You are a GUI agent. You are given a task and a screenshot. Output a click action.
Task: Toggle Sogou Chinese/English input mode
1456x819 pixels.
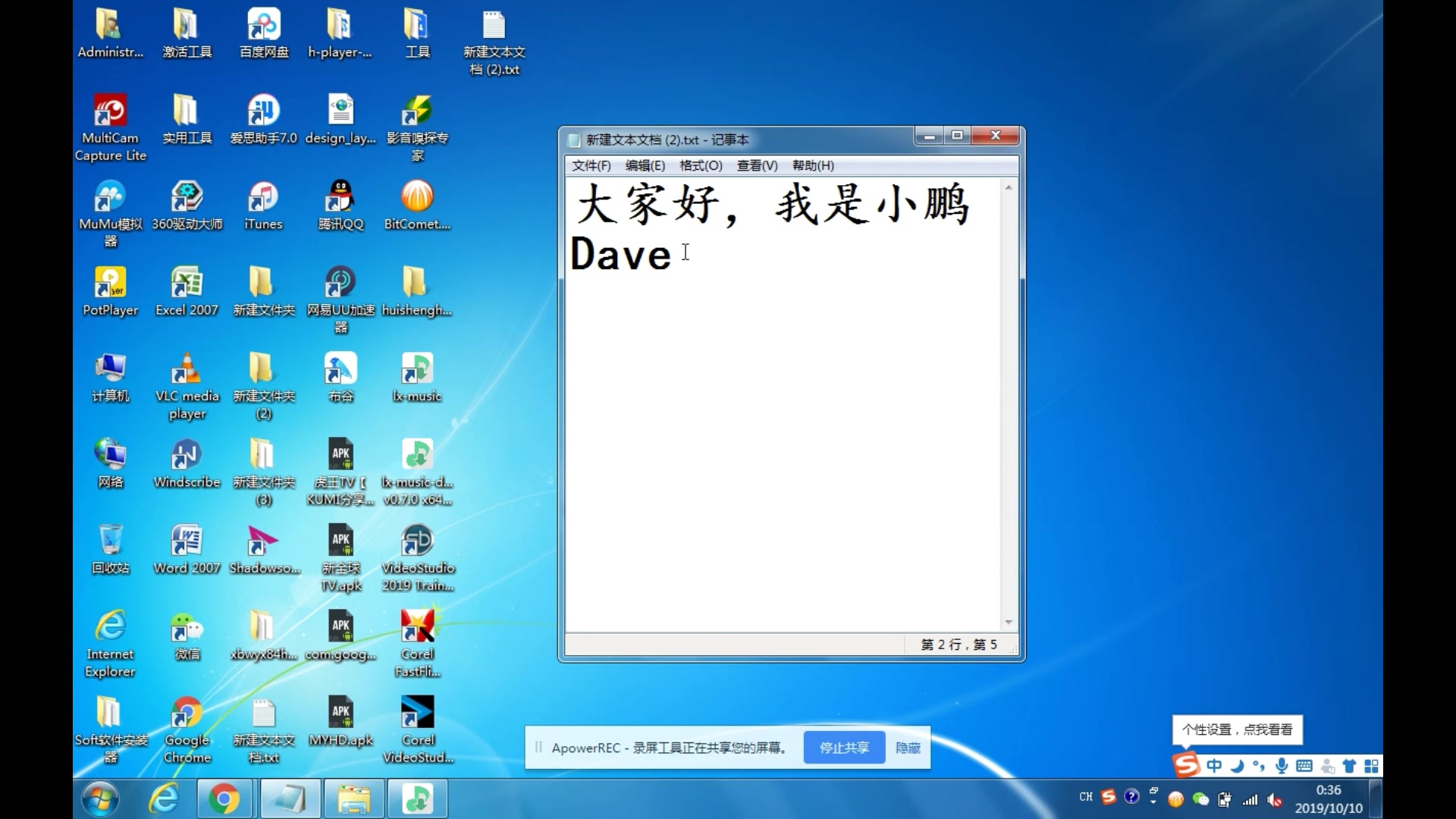click(1214, 766)
